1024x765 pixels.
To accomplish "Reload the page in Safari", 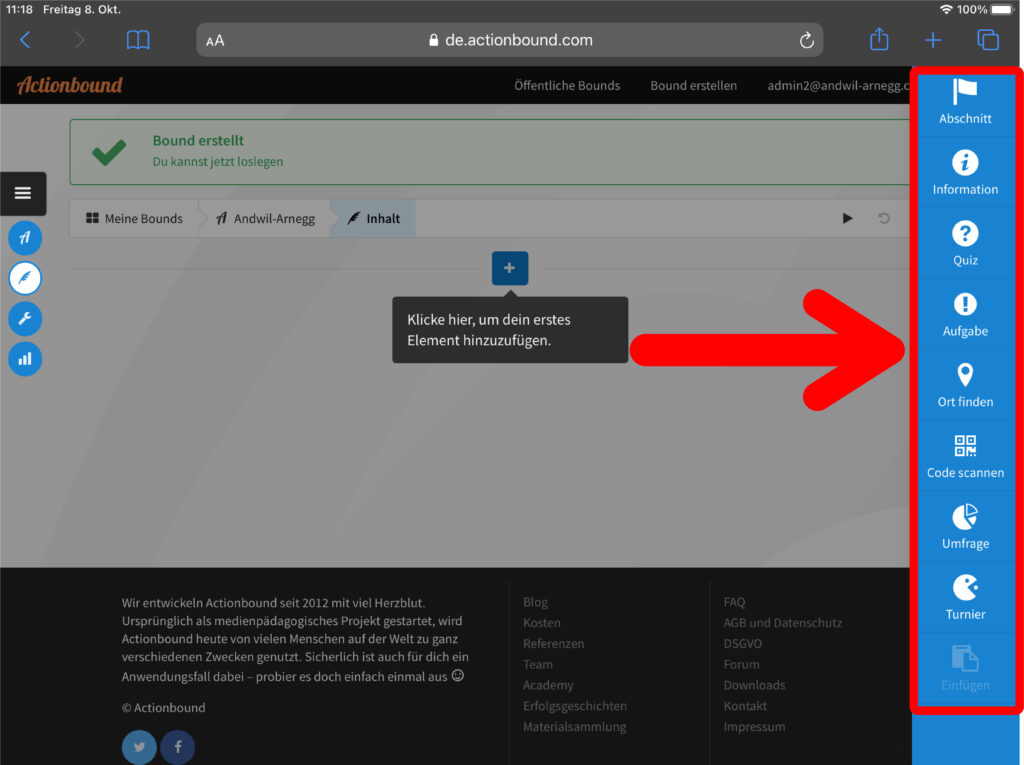I will point(806,40).
